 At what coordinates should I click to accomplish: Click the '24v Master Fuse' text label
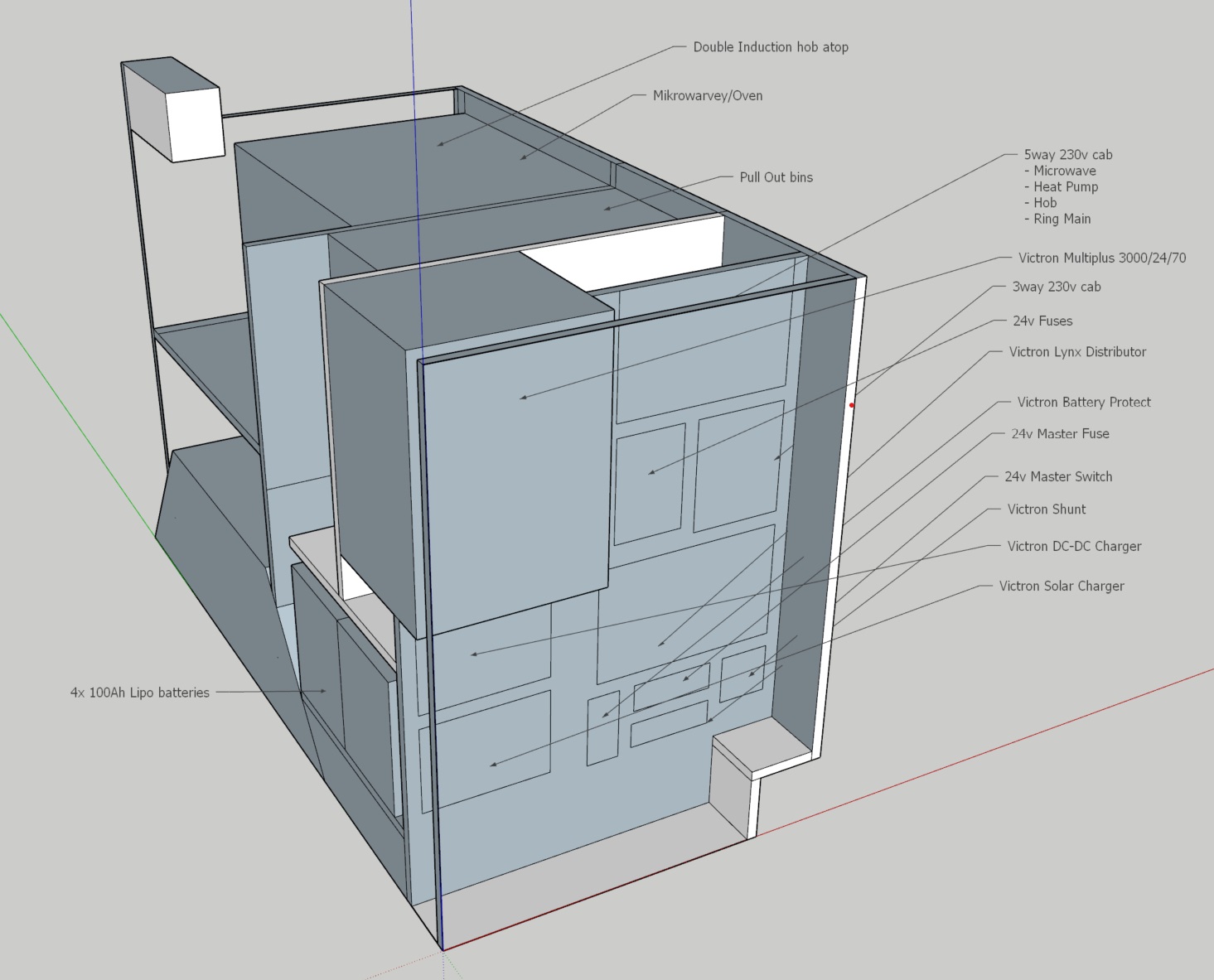click(x=1059, y=433)
